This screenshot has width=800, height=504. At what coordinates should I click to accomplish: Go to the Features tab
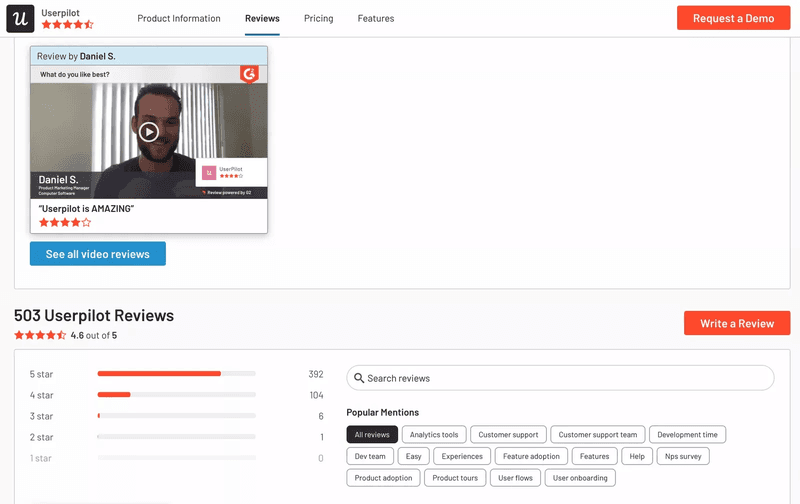click(375, 18)
